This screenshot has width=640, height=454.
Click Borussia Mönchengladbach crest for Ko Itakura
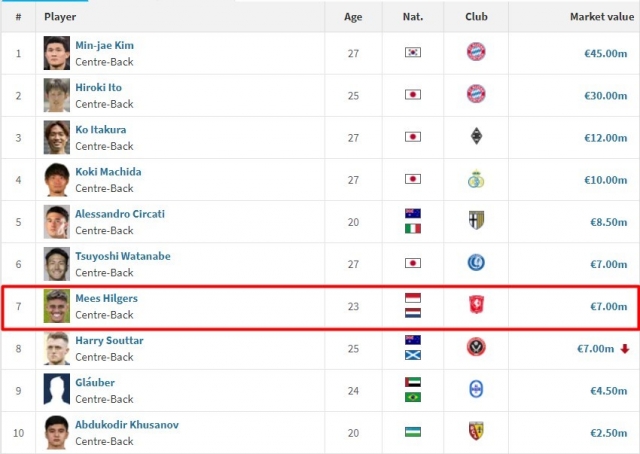[x=476, y=136]
